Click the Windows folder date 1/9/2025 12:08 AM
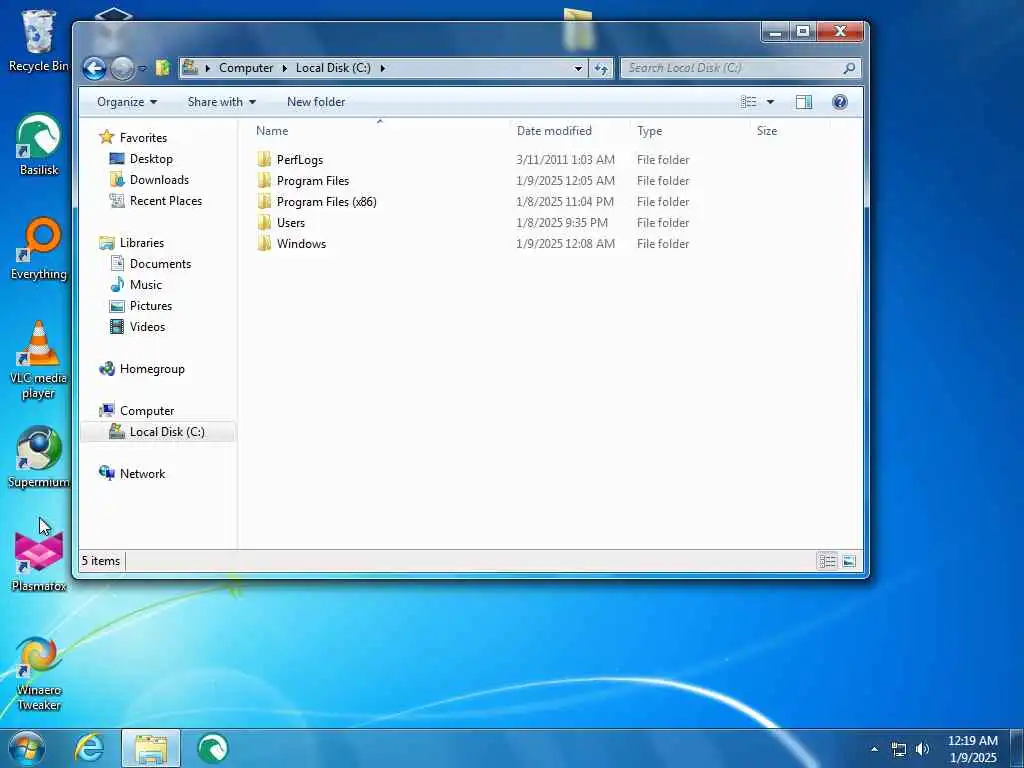Viewport: 1024px width, 768px height. tap(565, 244)
